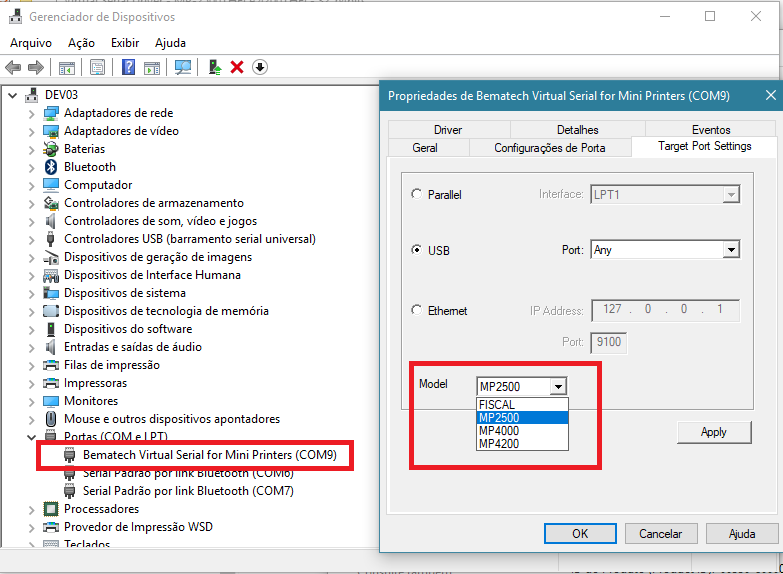Choose FISCAL in the Model list
Viewport: 783px width, 574px height.
click(x=522, y=405)
